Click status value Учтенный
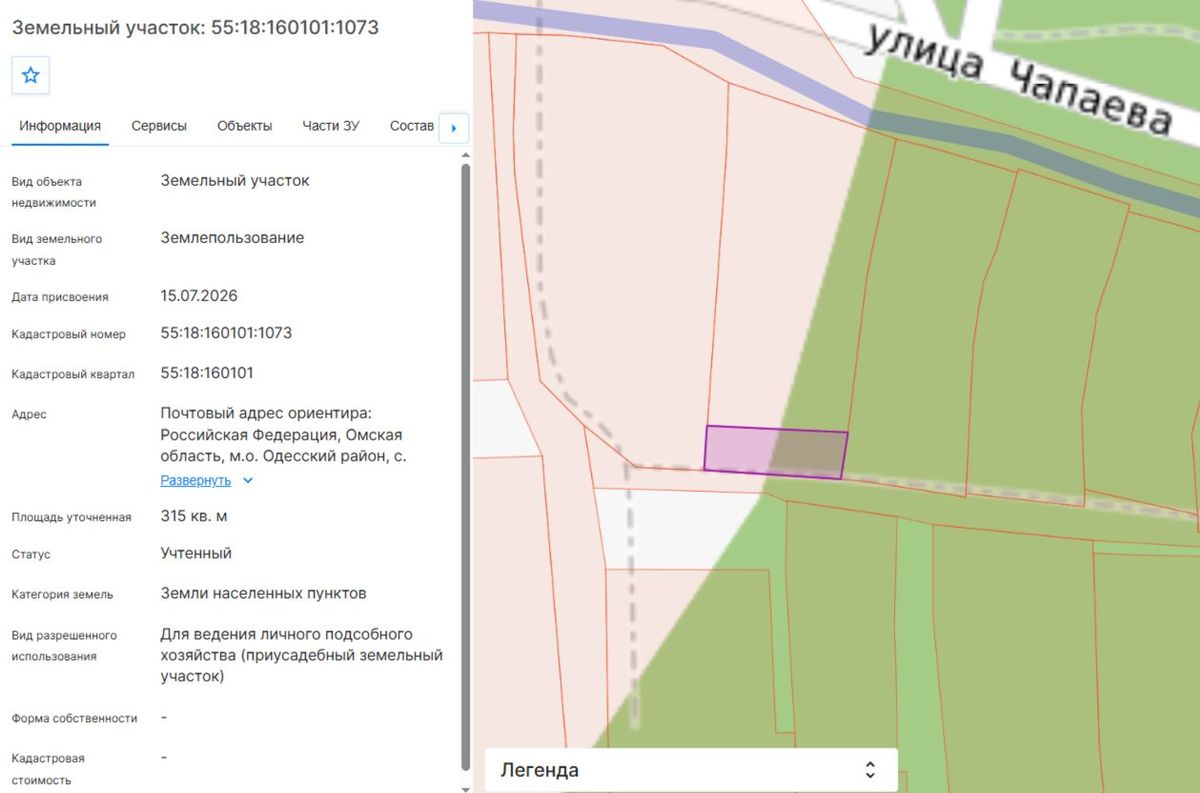Viewport: 1200px width, 793px height. (x=196, y=553)
